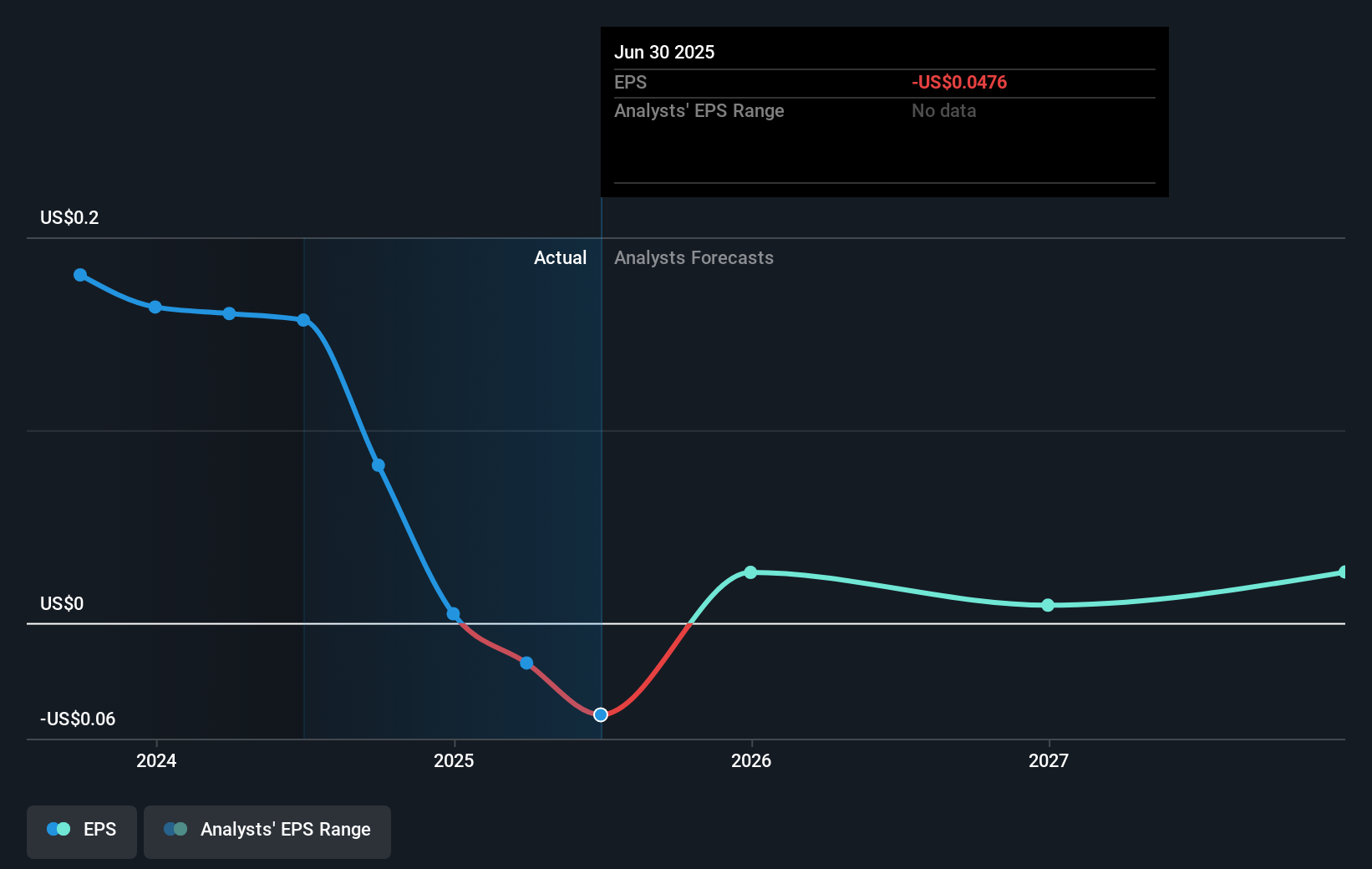This screenshot has width=1372, height=869.
Task: Click the green data point at 2027
Action: (1048, 606)
